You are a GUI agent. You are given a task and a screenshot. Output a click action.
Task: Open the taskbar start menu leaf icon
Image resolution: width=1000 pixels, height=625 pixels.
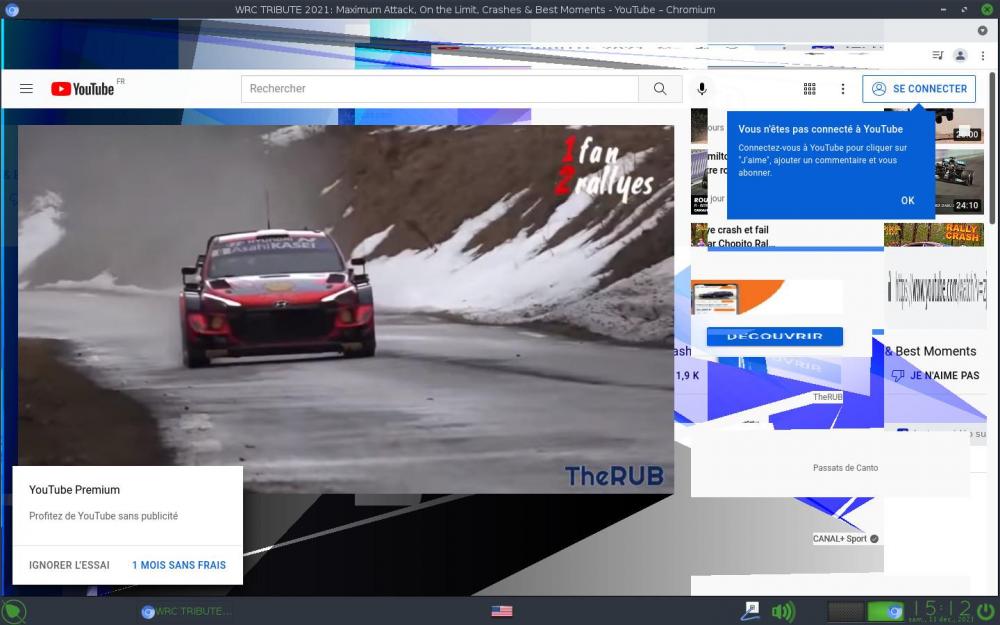pyautogui.click(x=14, y=611)
